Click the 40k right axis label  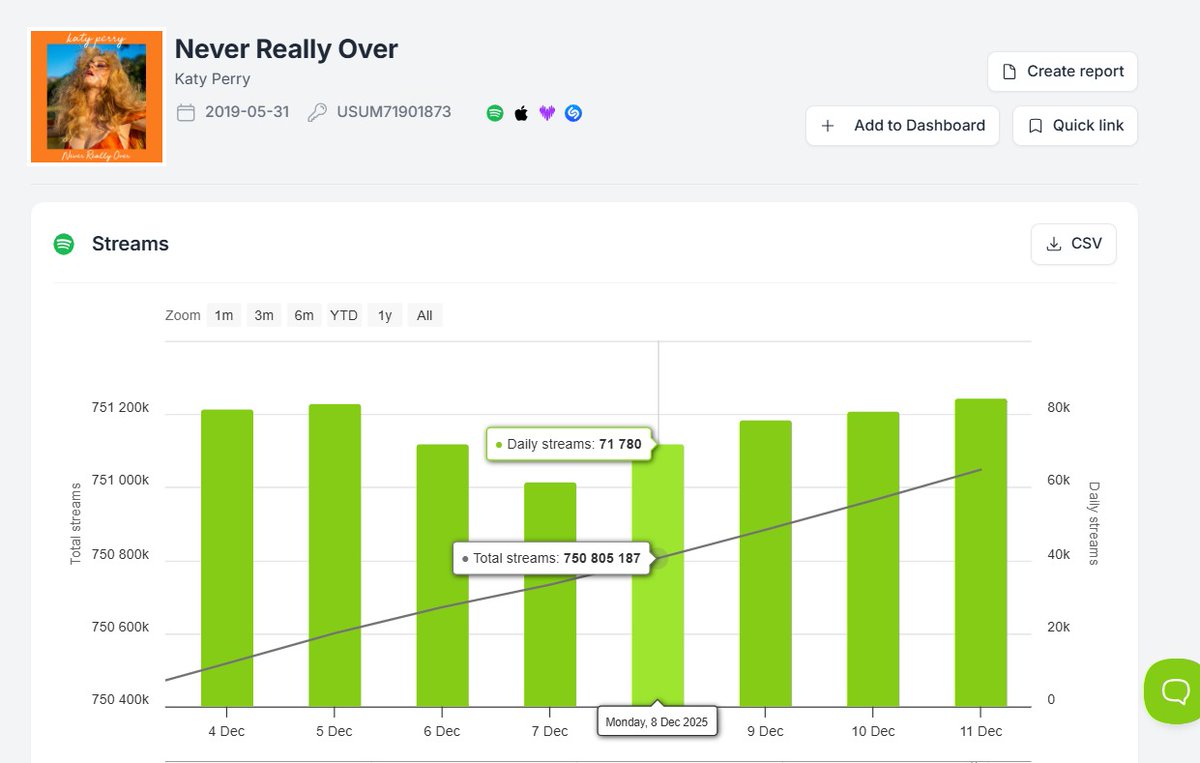(1058, 554)
